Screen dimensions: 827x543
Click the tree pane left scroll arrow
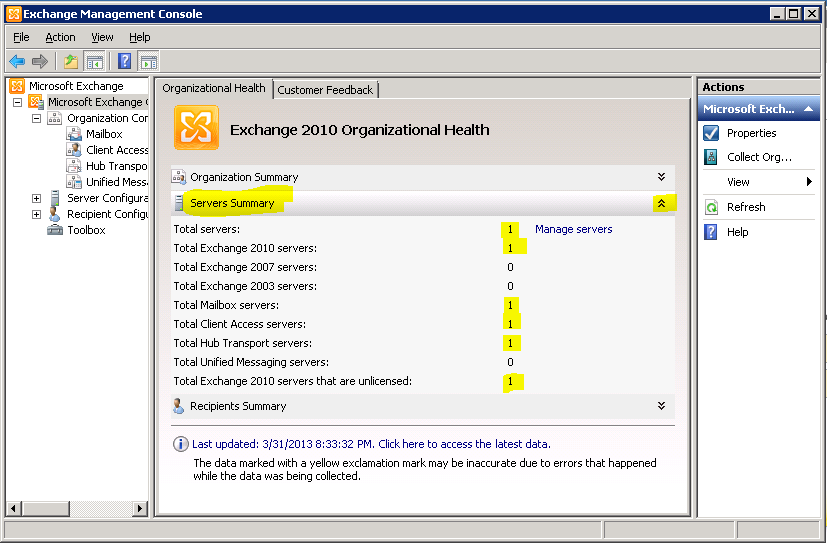(x=14, y=509)
